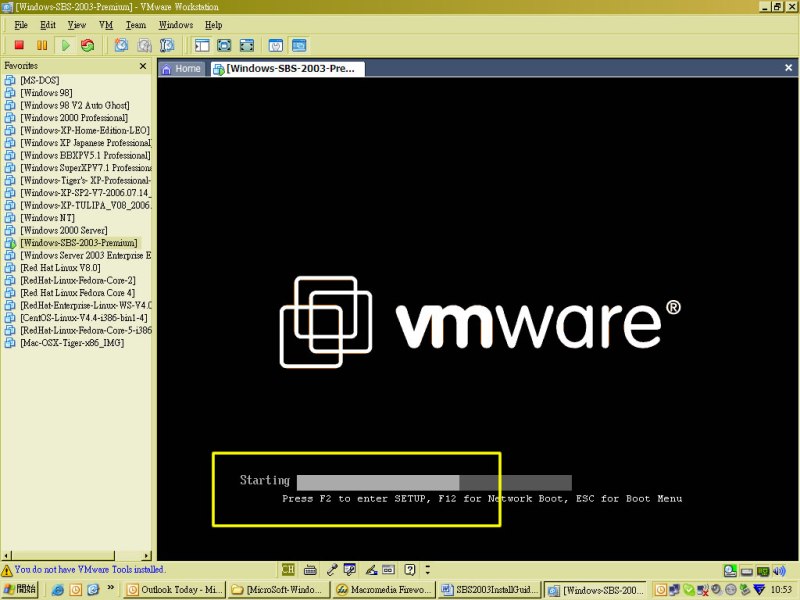Click the green checkmark tray icon
800x600 pixels.
(x=688, y=590)
